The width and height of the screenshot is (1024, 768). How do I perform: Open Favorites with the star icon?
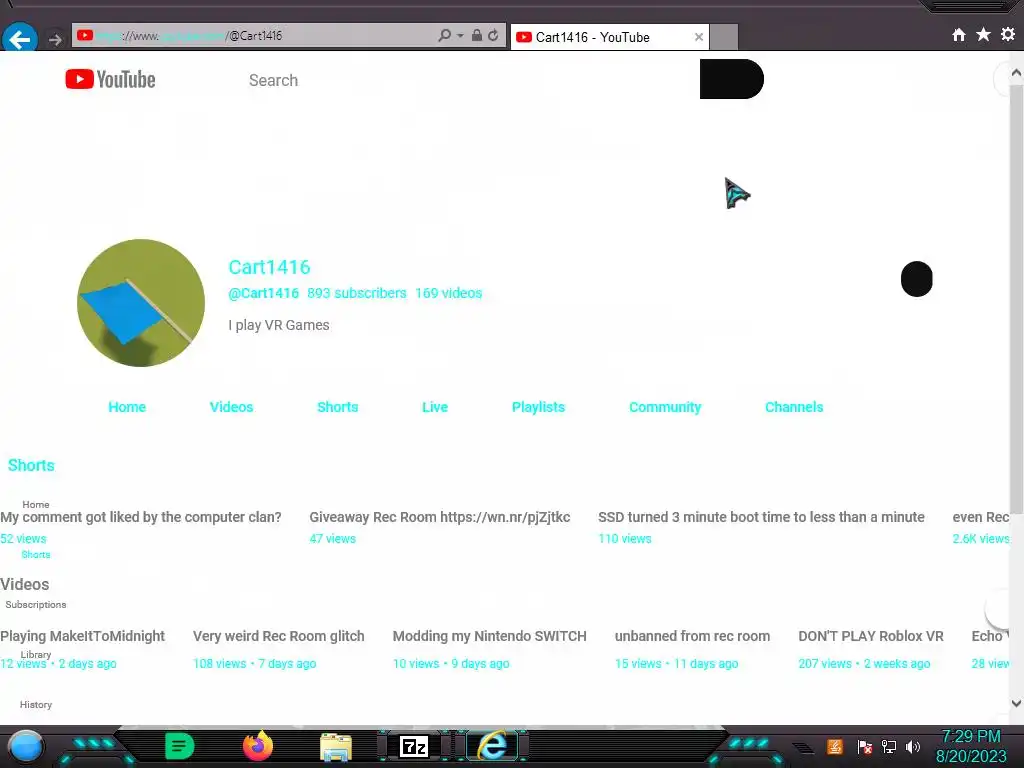[984, 35]
